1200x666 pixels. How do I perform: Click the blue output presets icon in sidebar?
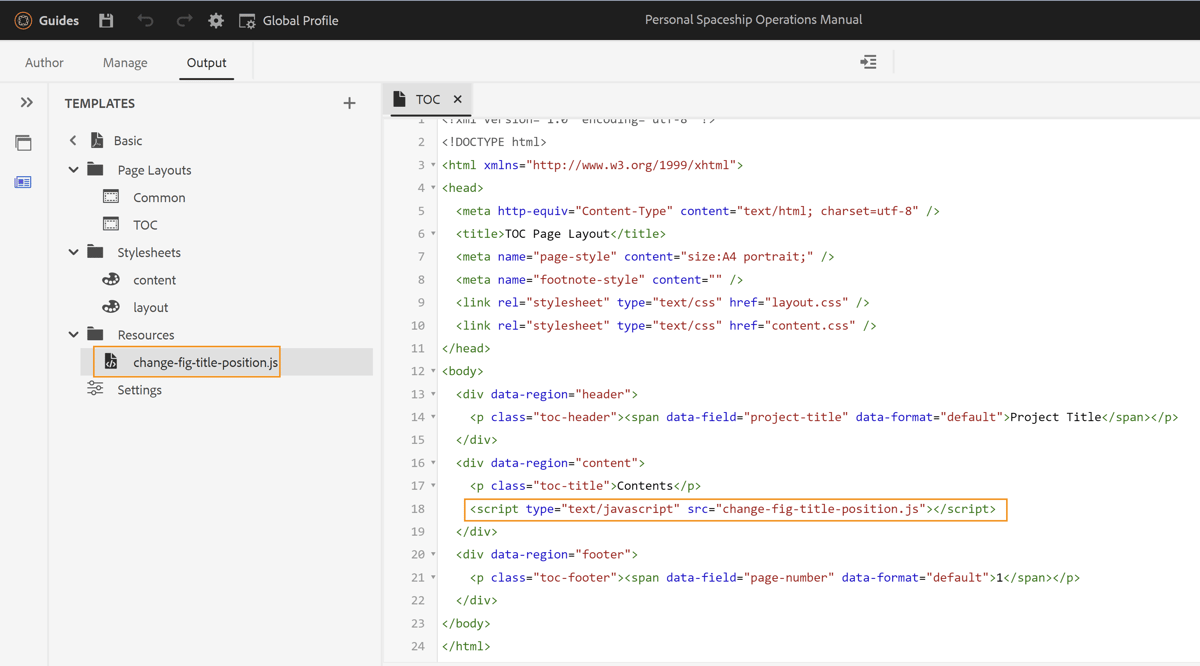click(x=23, y=181)
